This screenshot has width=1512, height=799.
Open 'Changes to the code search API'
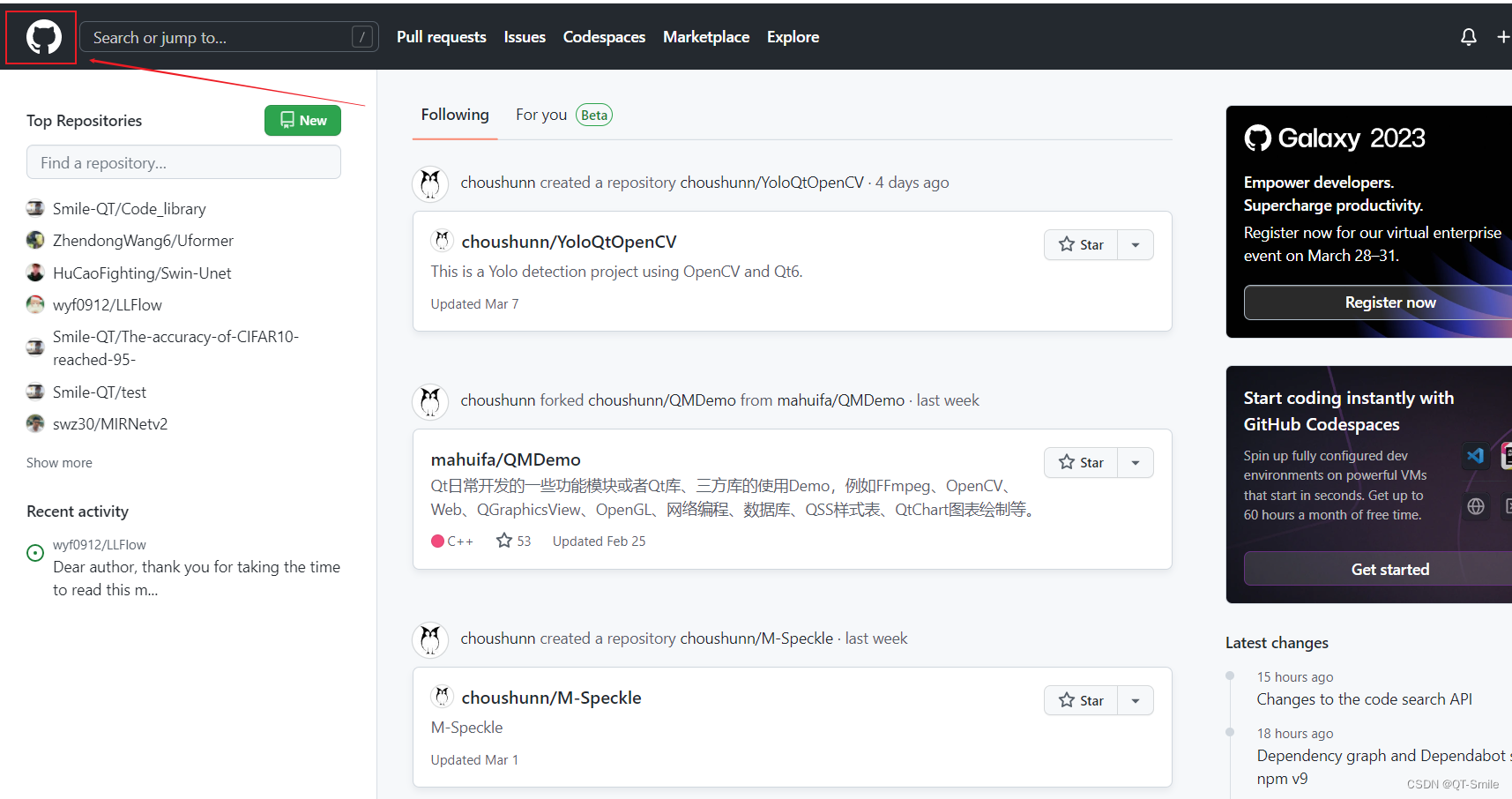1364,699
